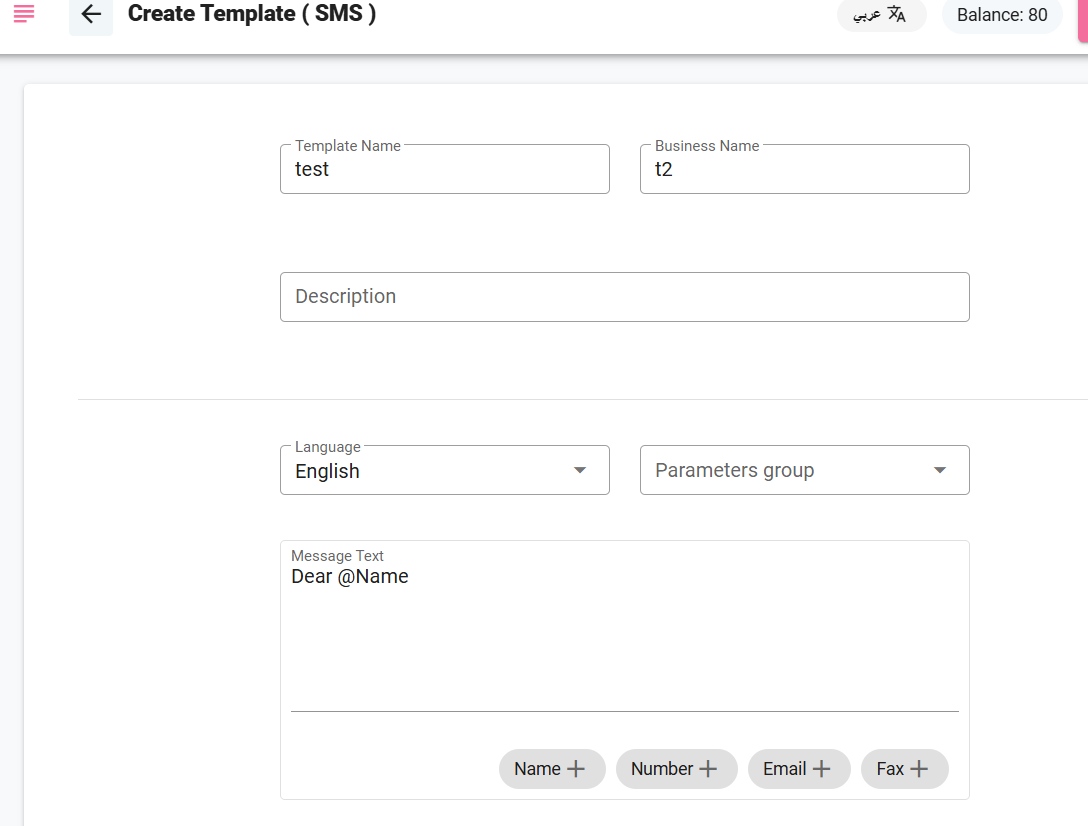Click the Balance: 80 chip
Screen dimensions: 1088x826
pos(1002,15)
